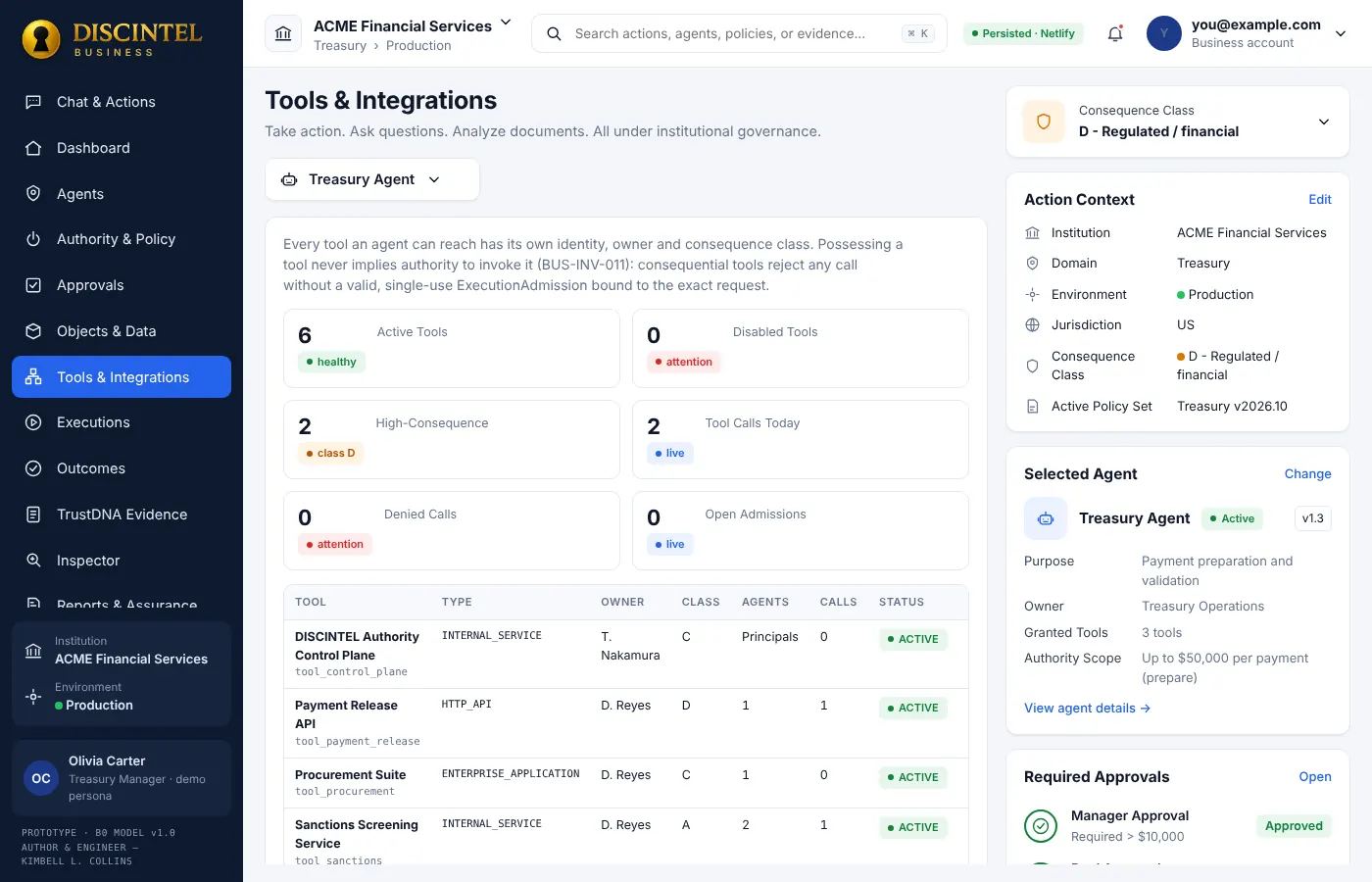Screen dimensions: 1372x882
Task: Click the search magnifier icon
Action: coord(554,33)
